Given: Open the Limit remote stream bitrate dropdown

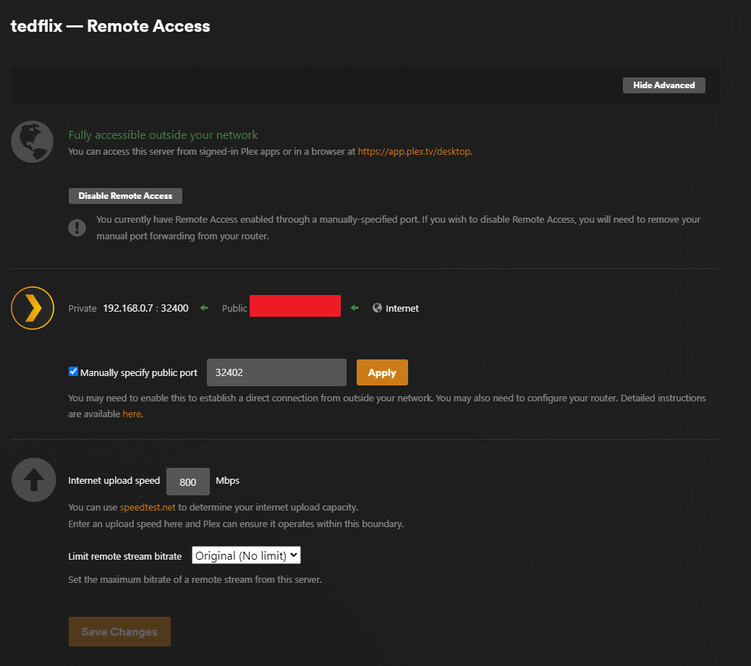Looking at the screenshot, I should [246, 555].
